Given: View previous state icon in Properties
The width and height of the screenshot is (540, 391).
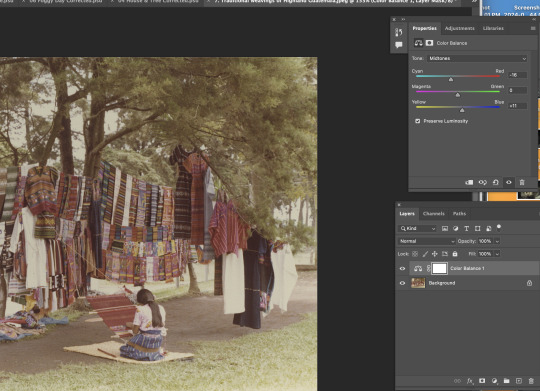Looking at the screenshot, I should tap(482, 183).
